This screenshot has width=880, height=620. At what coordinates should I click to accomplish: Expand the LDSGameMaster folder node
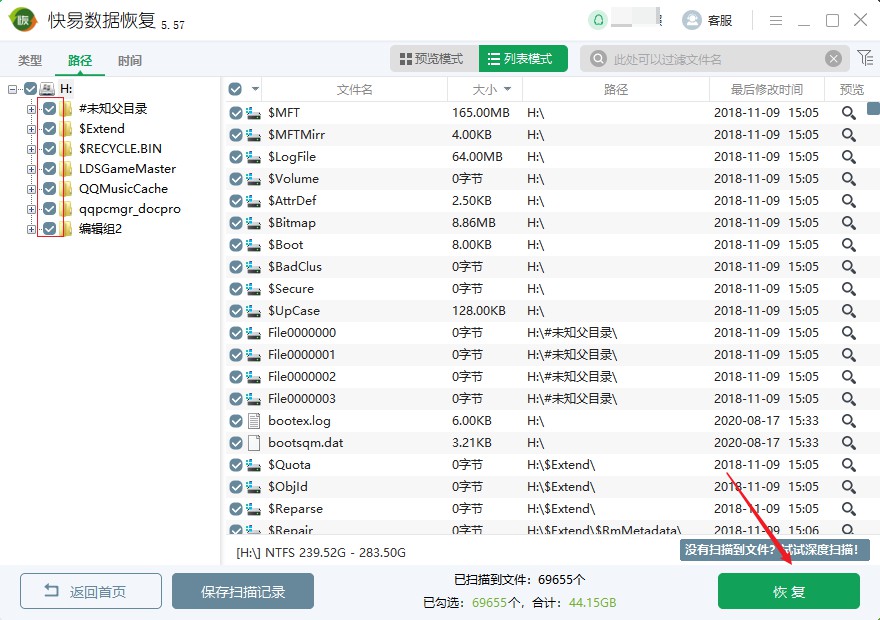click(x=31, y=169)
